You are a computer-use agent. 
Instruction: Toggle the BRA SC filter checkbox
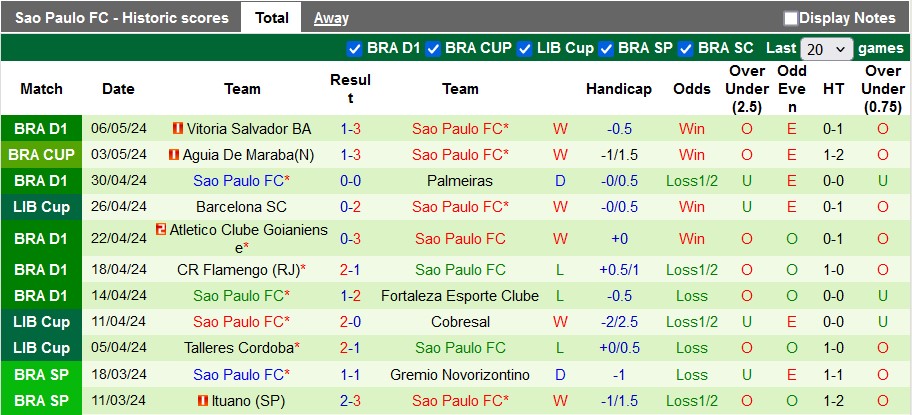click(x=686, y=48)
